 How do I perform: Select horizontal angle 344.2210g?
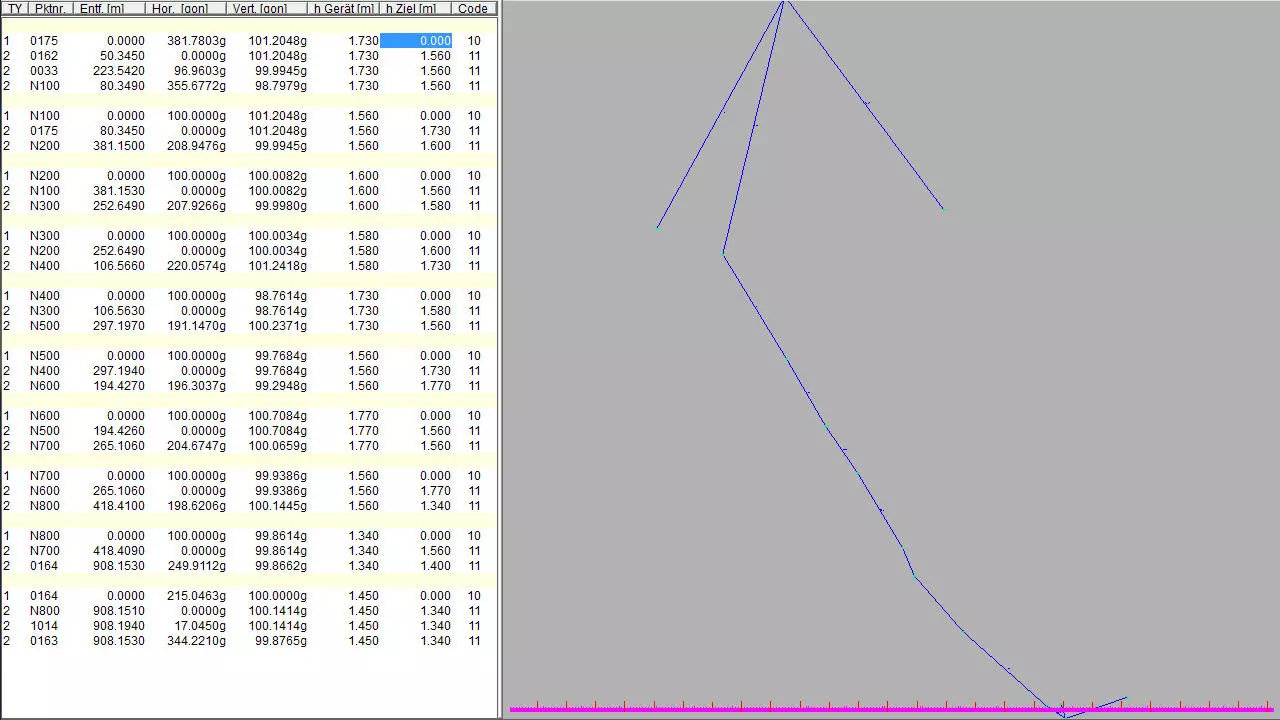pos(196,641)
